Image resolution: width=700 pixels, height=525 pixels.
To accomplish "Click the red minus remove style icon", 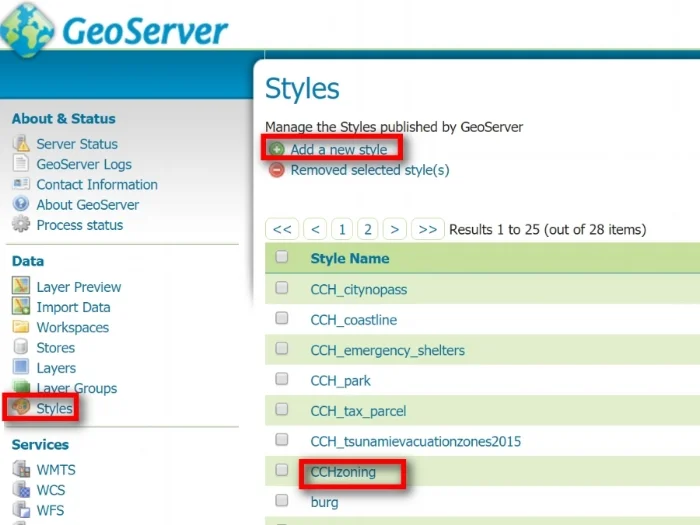I will click(x=276, y=170).
